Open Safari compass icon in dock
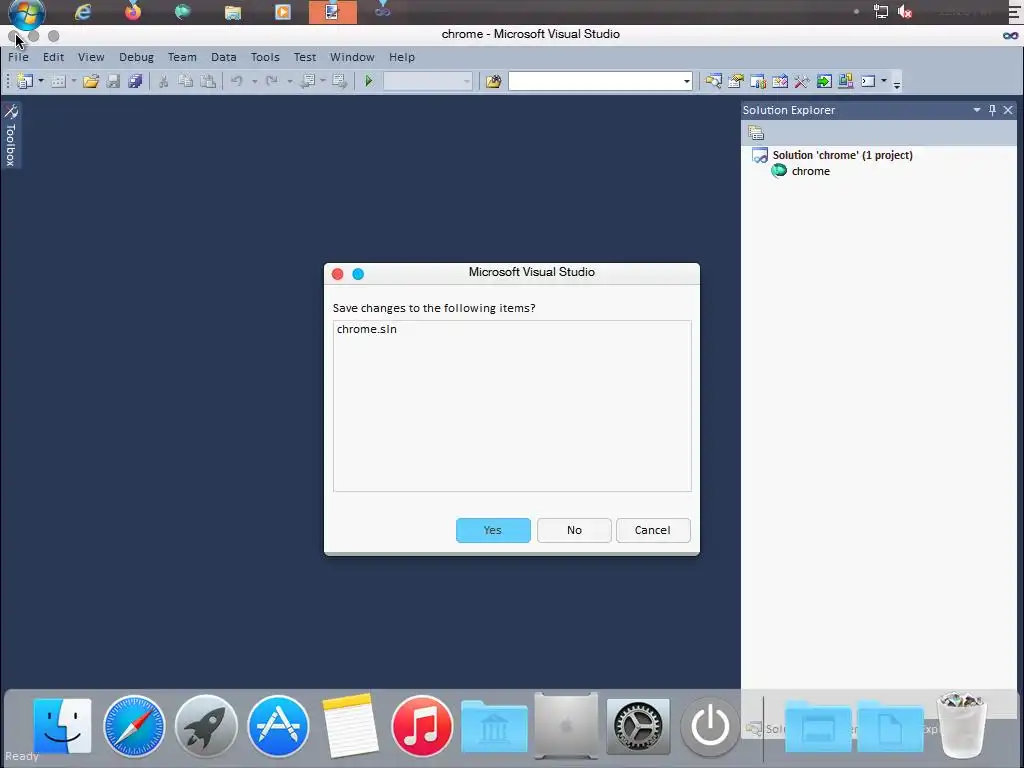Image resolution: width=1024 pixels, height=768 pixels. 134,726
